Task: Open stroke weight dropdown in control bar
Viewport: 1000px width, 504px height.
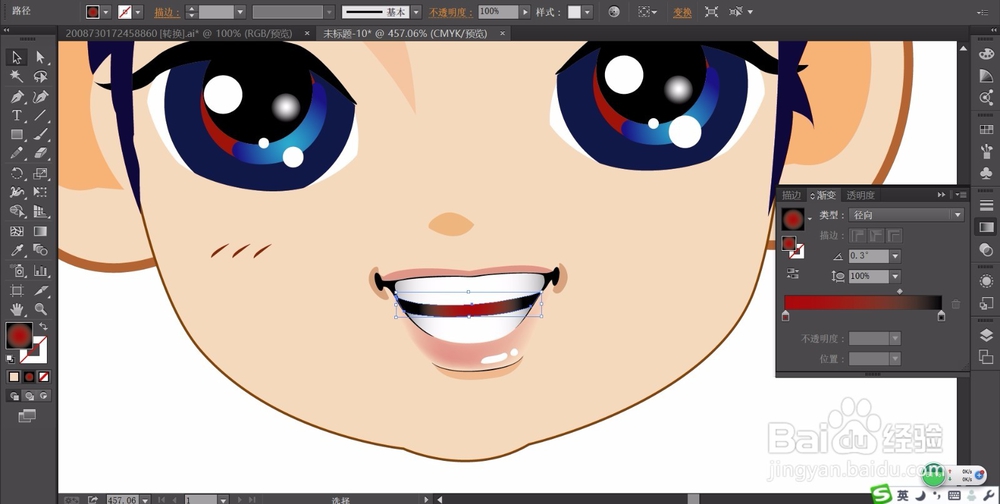Action: pos(240,12)
